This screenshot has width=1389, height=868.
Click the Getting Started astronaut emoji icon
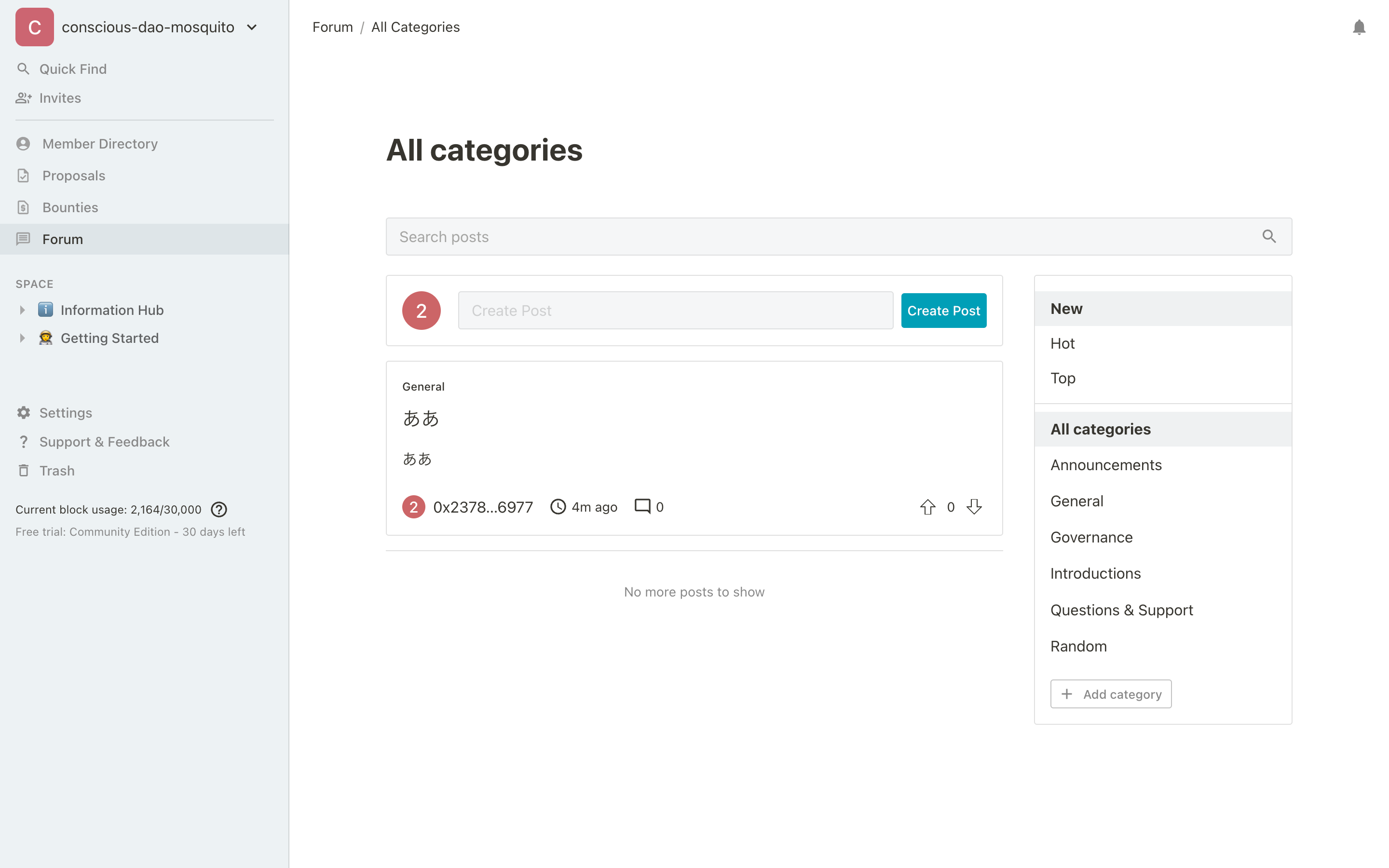(x=45, y=338)
